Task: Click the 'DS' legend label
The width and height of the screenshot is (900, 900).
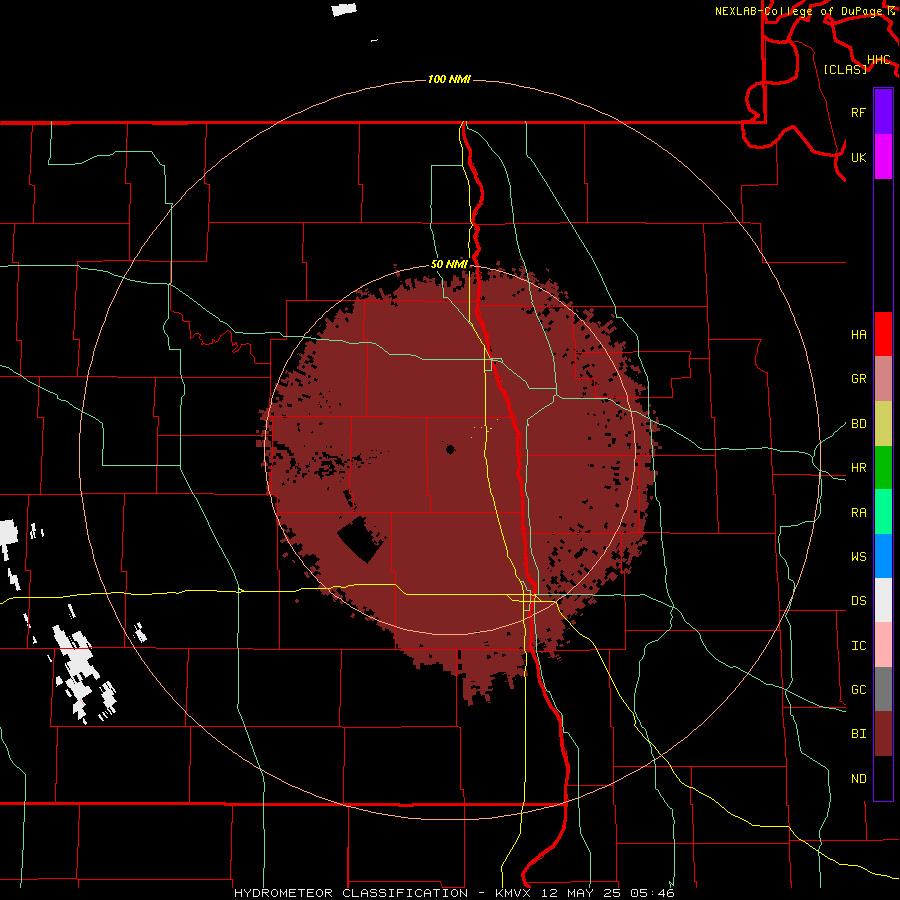Action: coord(859,601)
